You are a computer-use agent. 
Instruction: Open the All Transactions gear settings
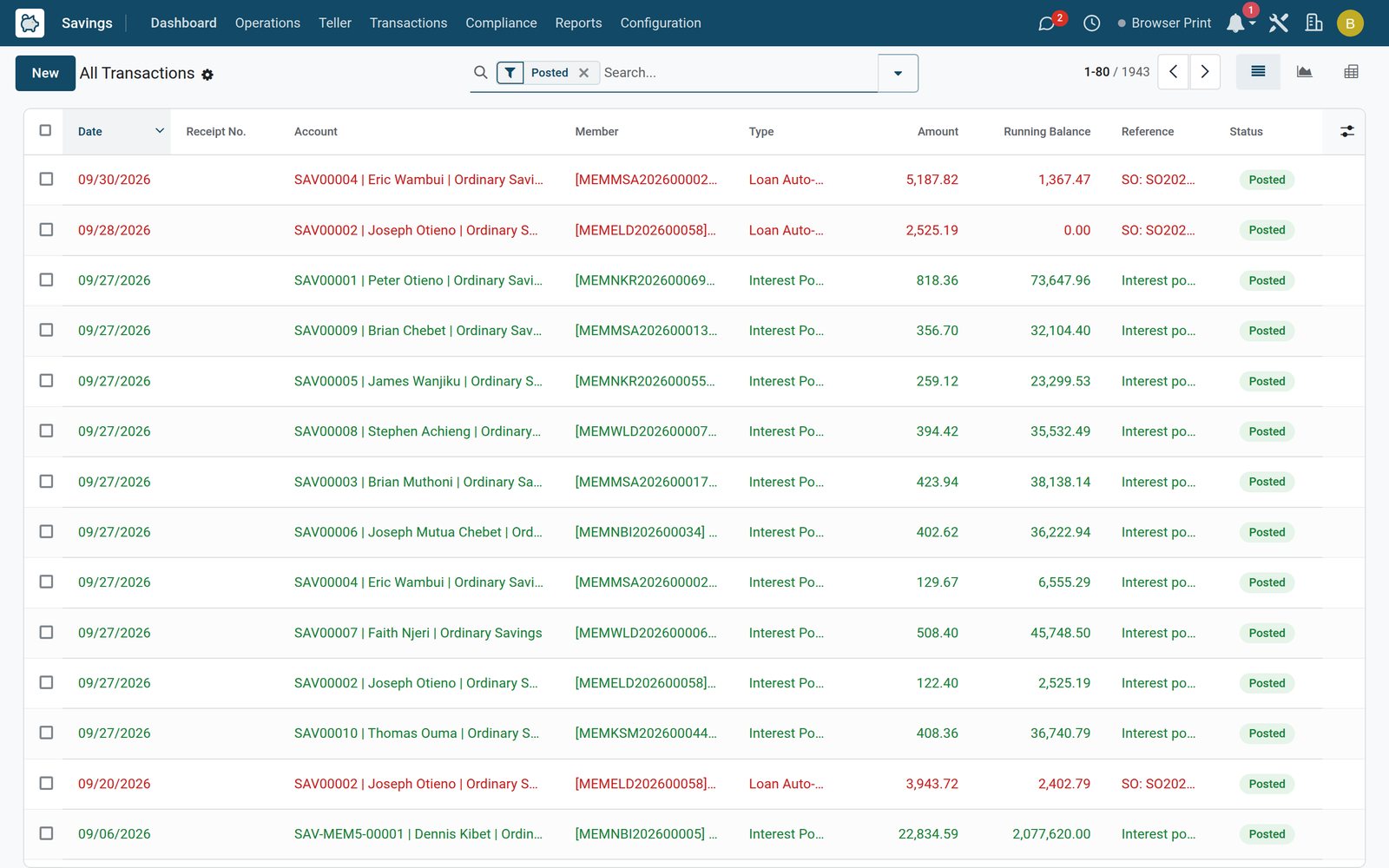click(x=207, y=75)
